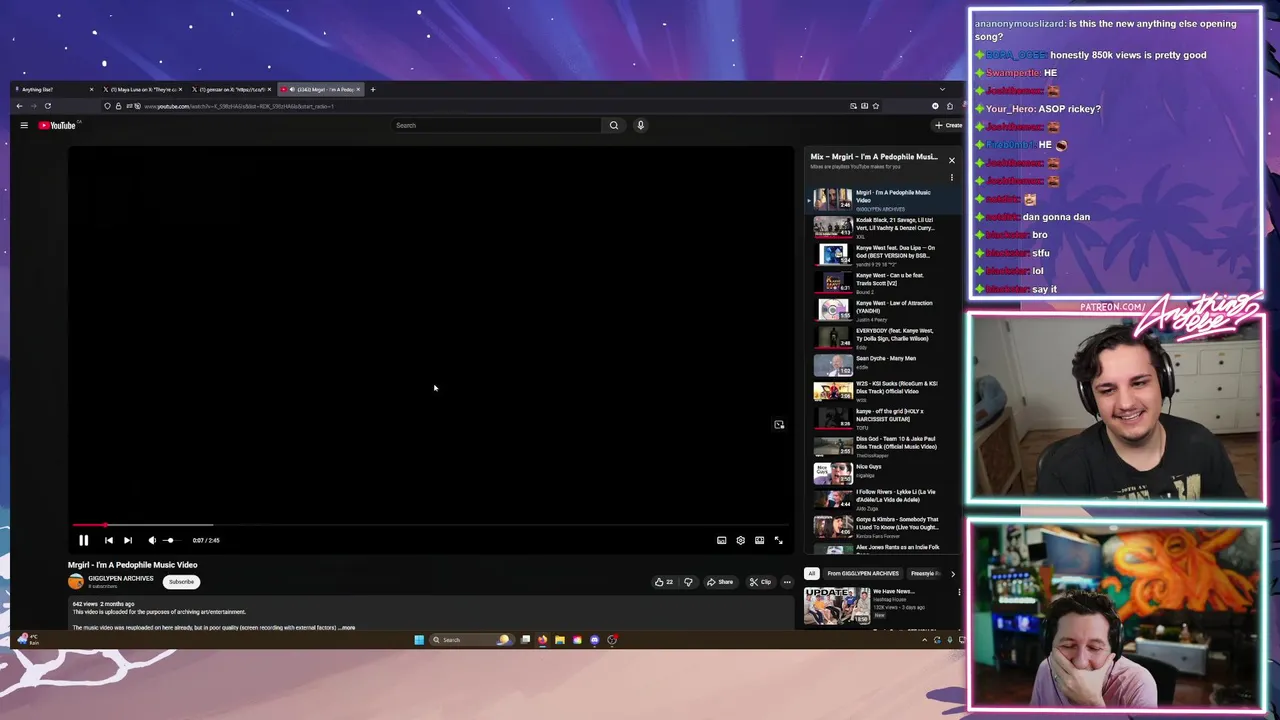Click the YouTube address bar URL
This screenshot has width=1280, height=720.
[238, 106]
